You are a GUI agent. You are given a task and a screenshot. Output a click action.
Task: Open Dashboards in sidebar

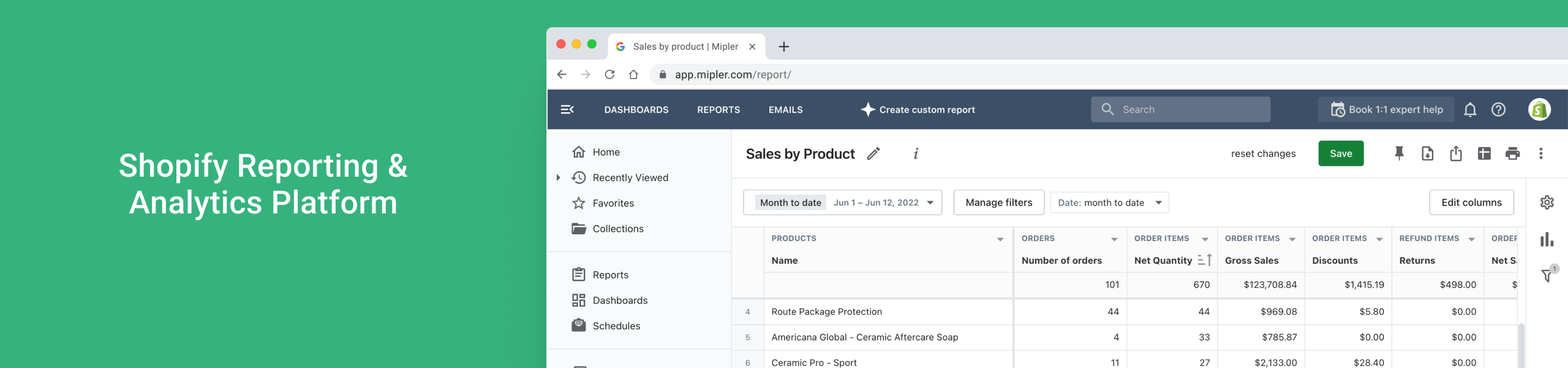click(620, 301)
